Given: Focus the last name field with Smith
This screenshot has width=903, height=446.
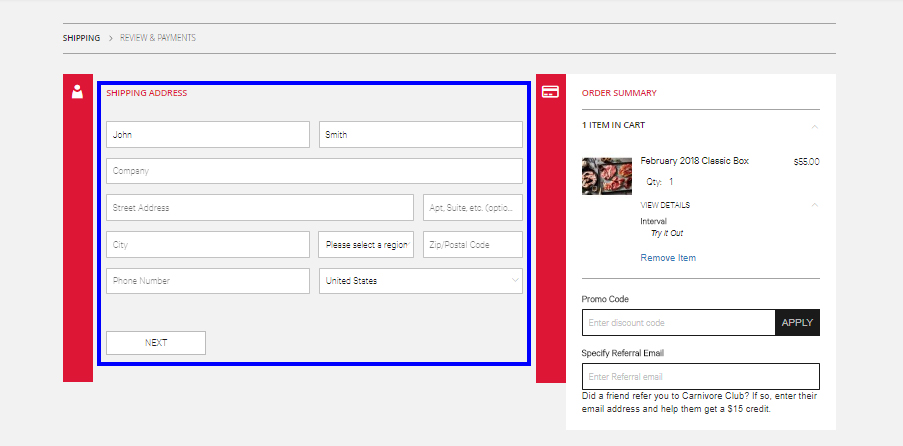Looking at the screenshot, I should pyautogui.click(x=420, y=134).
